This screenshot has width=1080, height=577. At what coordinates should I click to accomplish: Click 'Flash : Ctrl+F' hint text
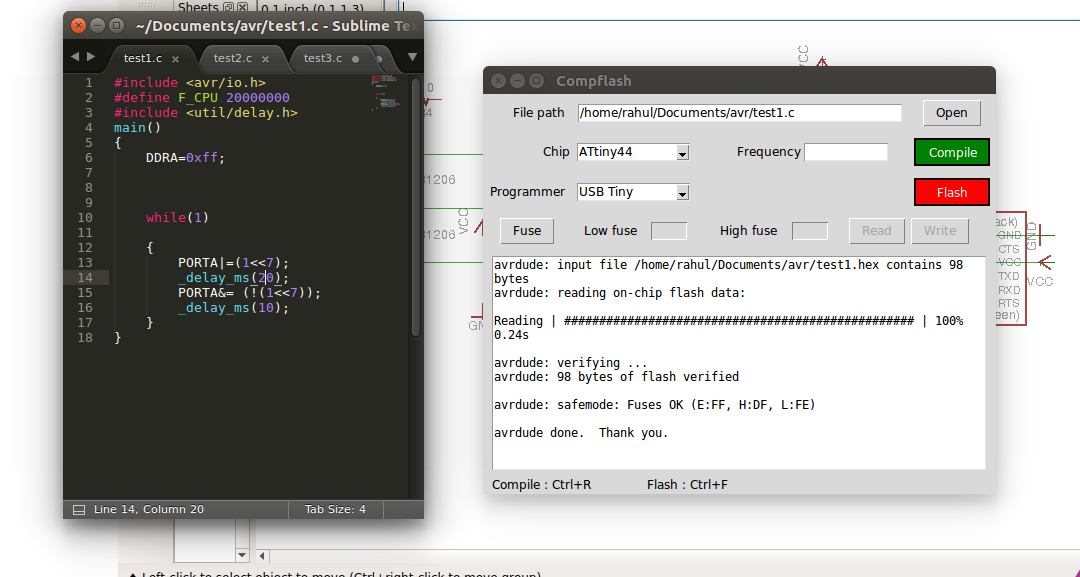pyautogui.click(x=687, y=485)
